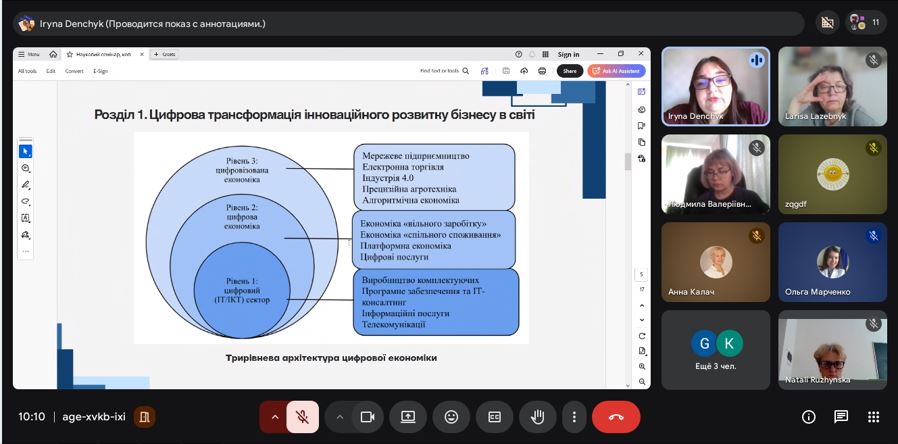898x444 pixels.
Task: Go to next page with down chevron
Action: 641,320
